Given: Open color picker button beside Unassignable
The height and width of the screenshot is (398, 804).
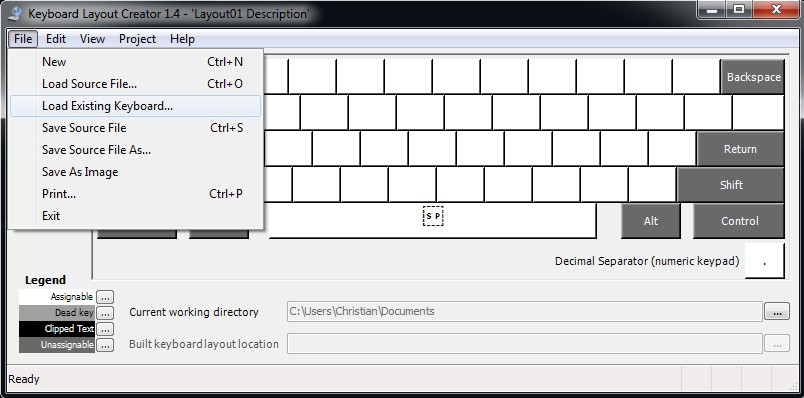Looking at the screenshot, I should [x=105, y=345].
